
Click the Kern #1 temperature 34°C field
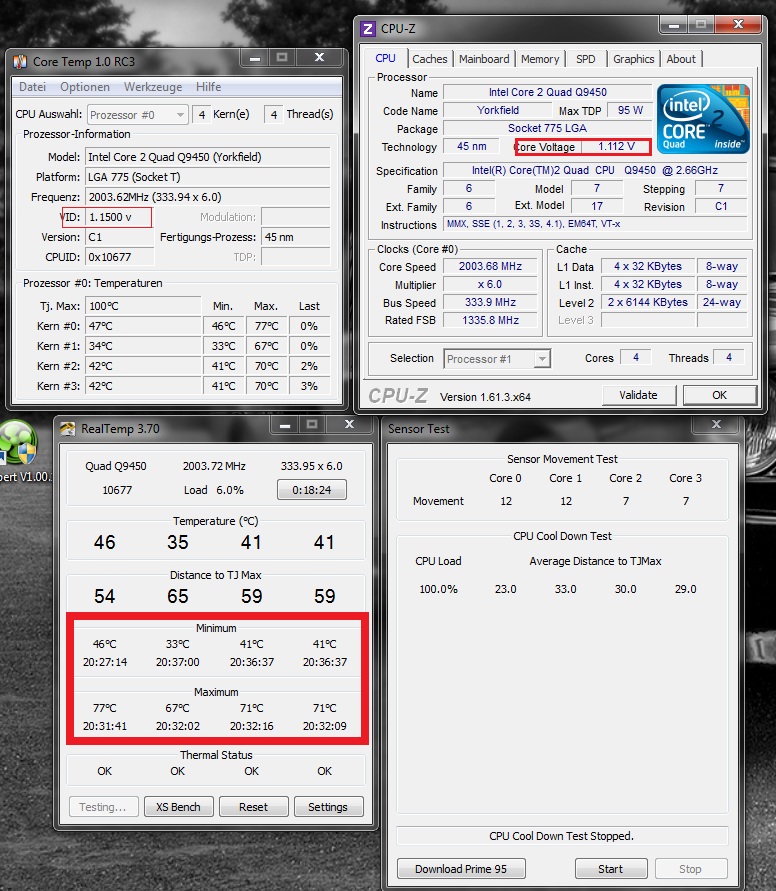[x=143, y=346]
